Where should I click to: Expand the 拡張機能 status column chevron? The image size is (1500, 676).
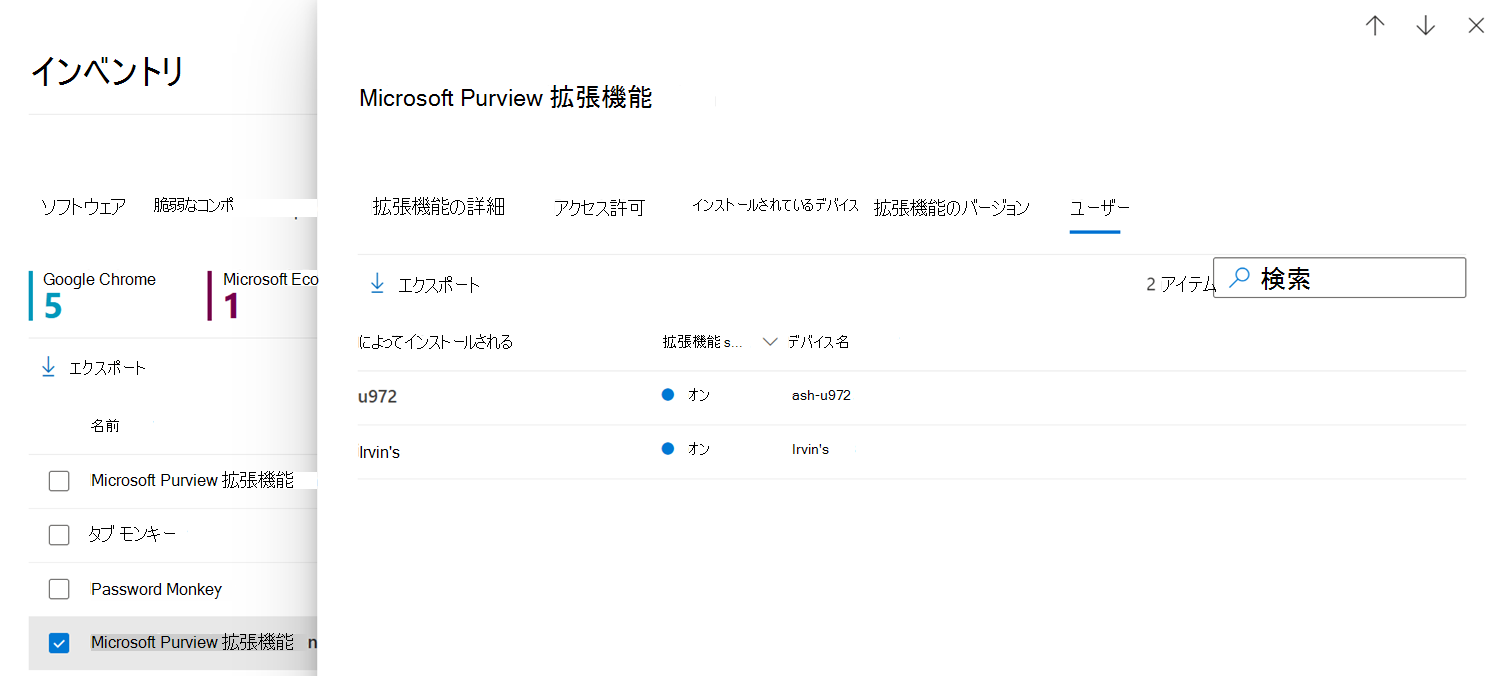tap(769, 342)
